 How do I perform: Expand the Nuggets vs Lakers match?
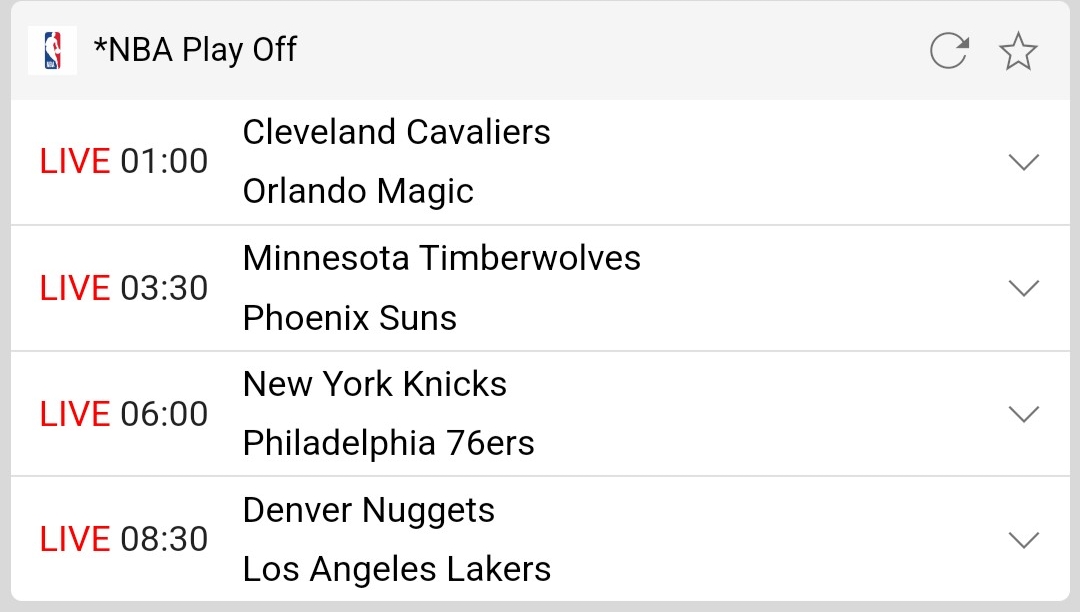click(x=1024, y=540)
